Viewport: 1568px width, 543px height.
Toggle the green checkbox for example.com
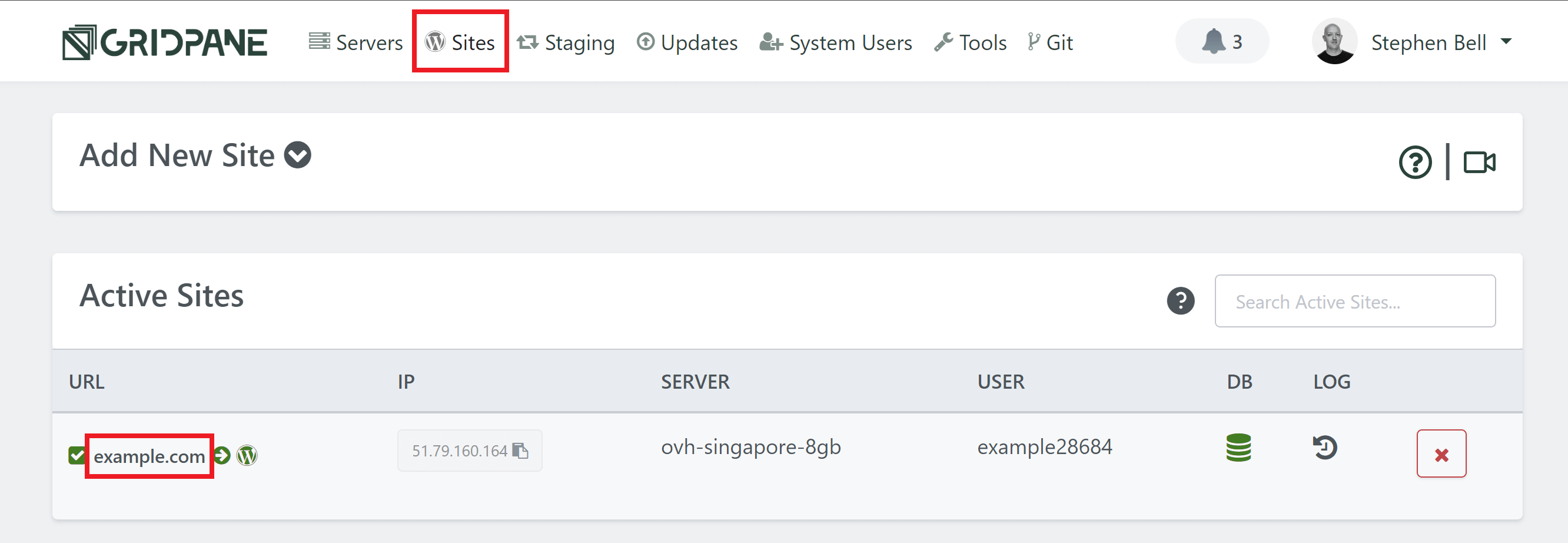point(77,455)
